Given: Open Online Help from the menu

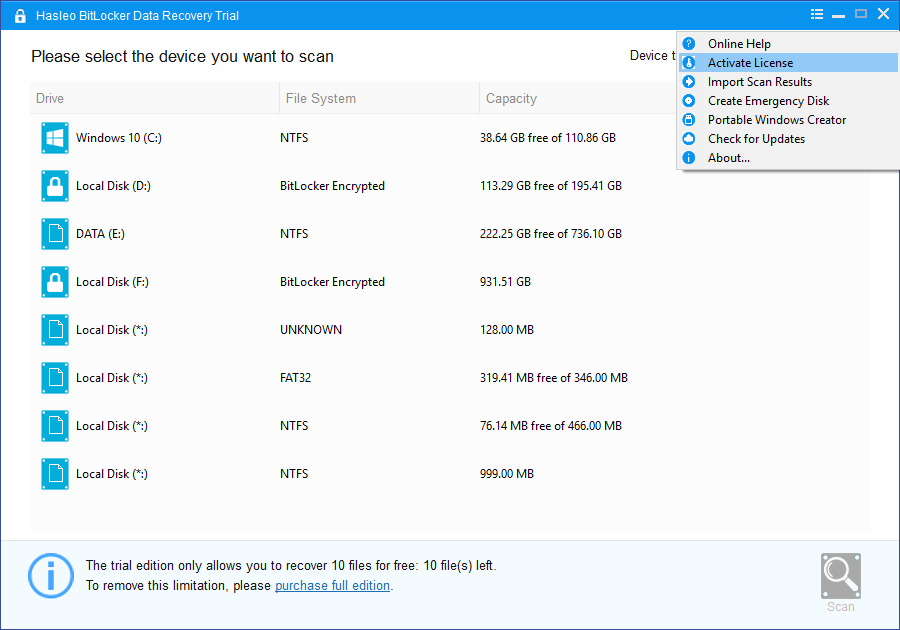Looking at the screenshot, I should click(x=789, y=44).
